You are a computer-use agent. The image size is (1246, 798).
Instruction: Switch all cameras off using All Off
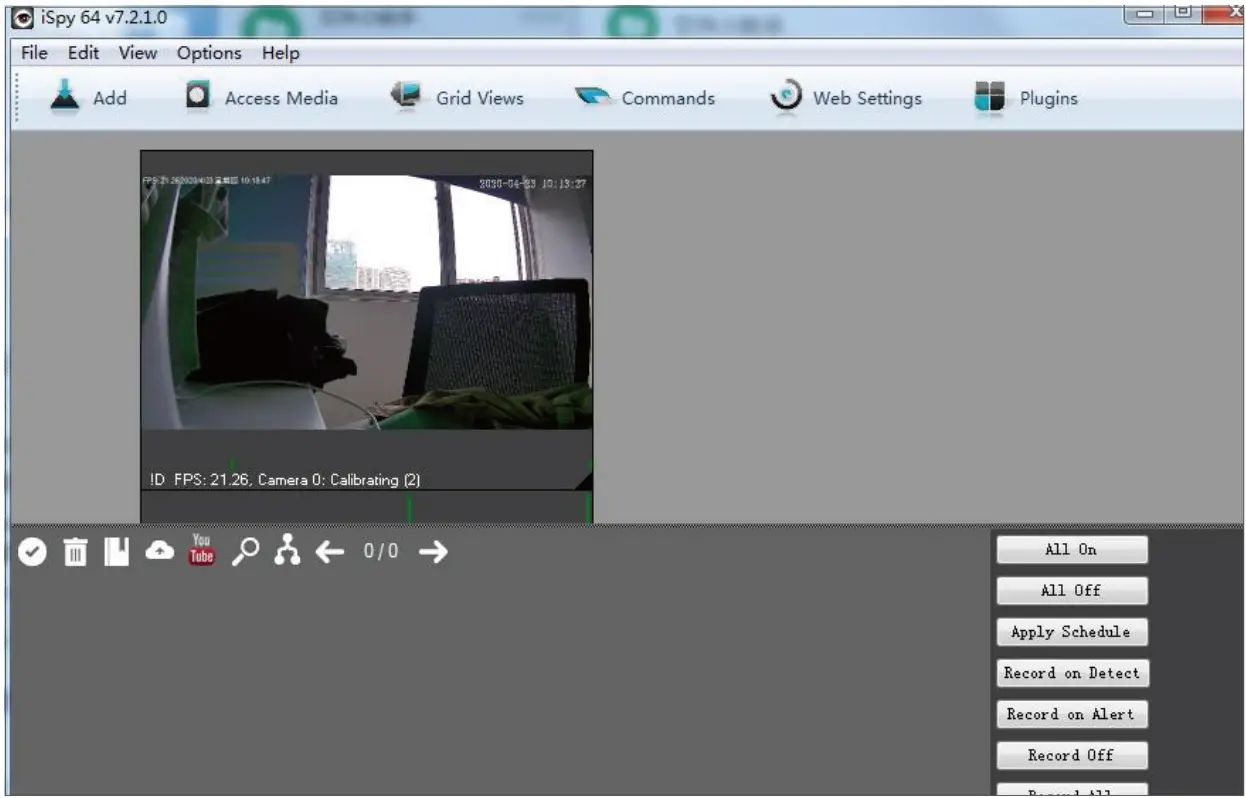coord(1071,590)
